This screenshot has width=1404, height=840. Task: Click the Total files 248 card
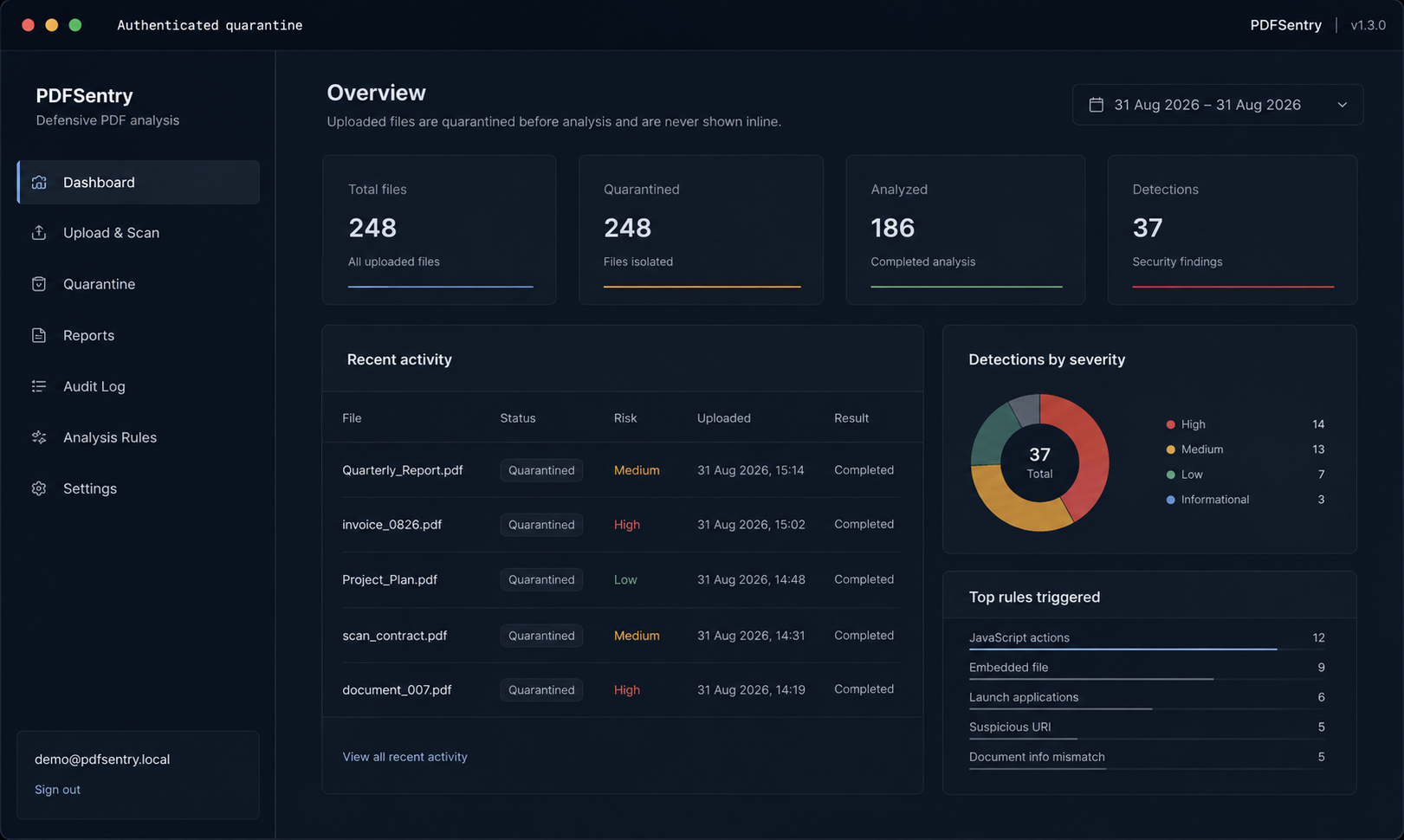[439, 229]
